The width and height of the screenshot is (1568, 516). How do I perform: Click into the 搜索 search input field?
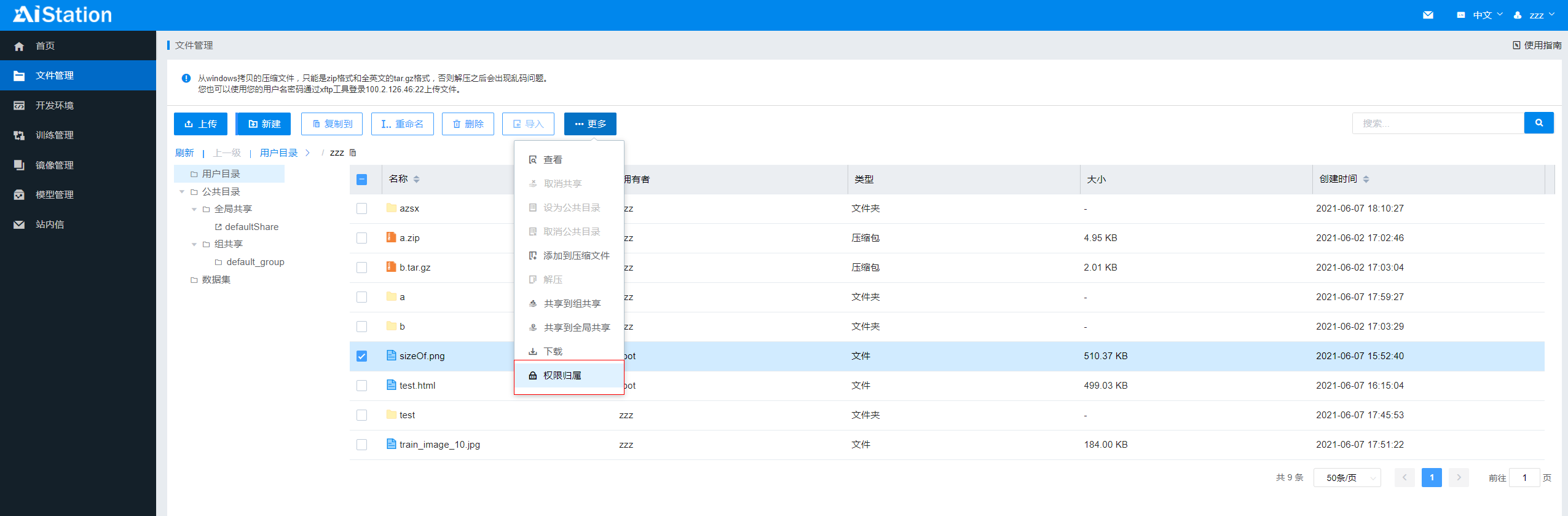point(1437,123)
